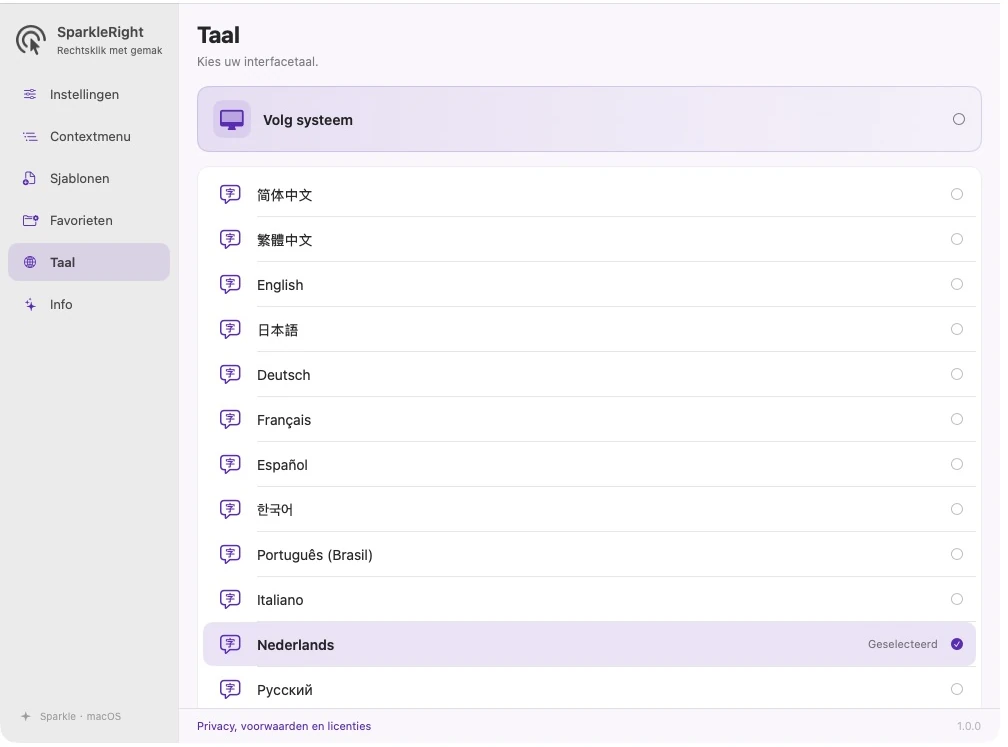
Task: Pick the Français radio button
Action: [x=957, y=419]
